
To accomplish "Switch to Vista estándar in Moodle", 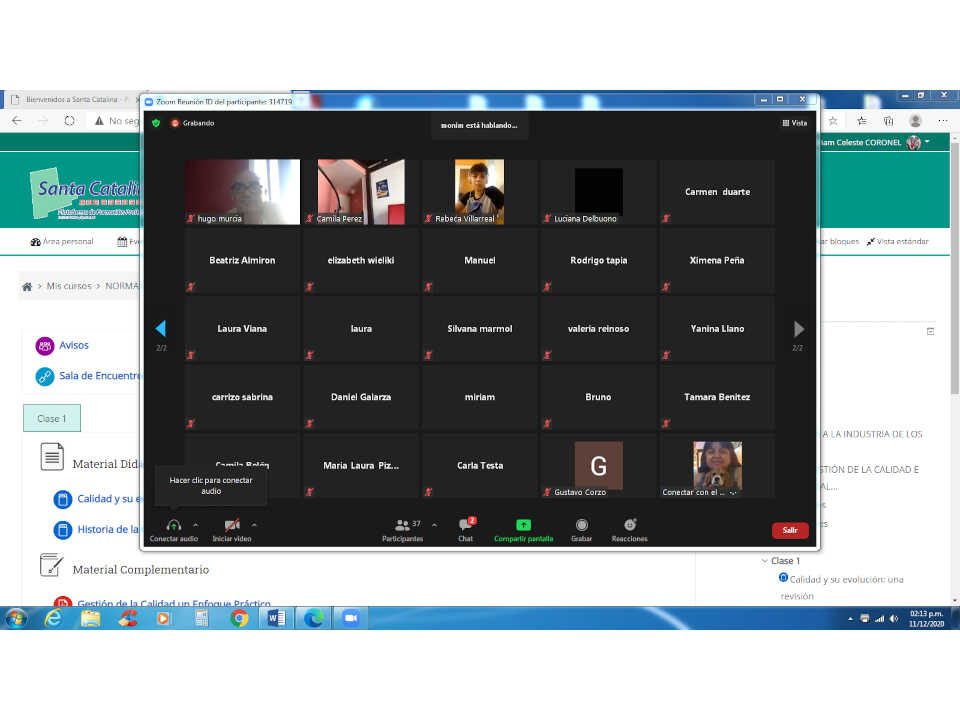I will pos(898,241).
